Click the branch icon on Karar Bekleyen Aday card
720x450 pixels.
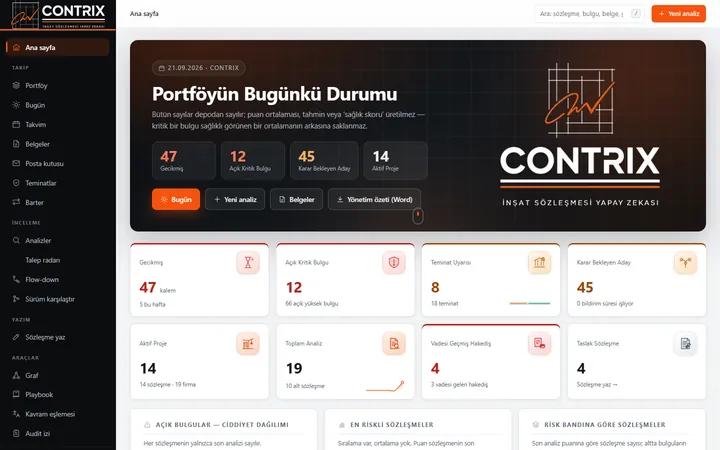pos(686,263)
